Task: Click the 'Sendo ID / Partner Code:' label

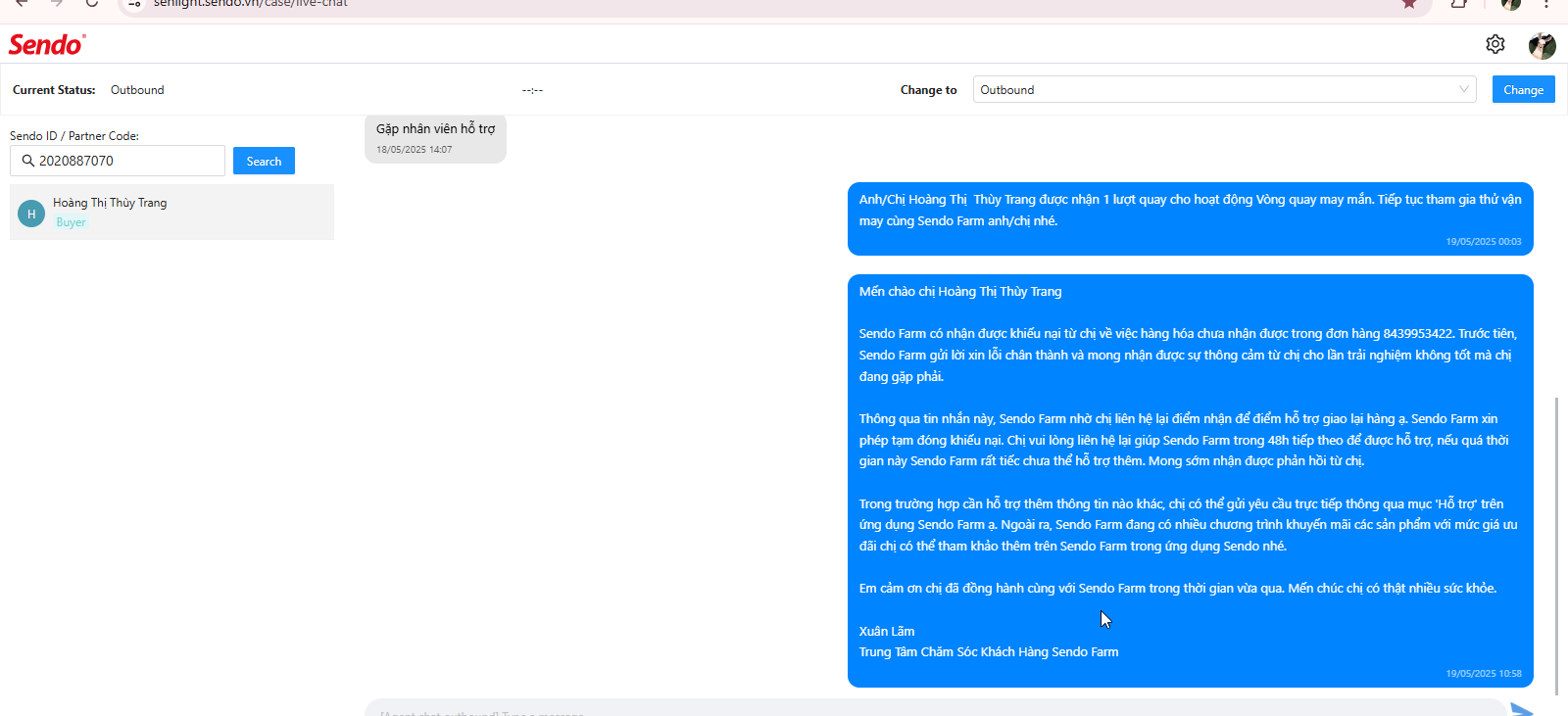Action: tap(74, 136)
